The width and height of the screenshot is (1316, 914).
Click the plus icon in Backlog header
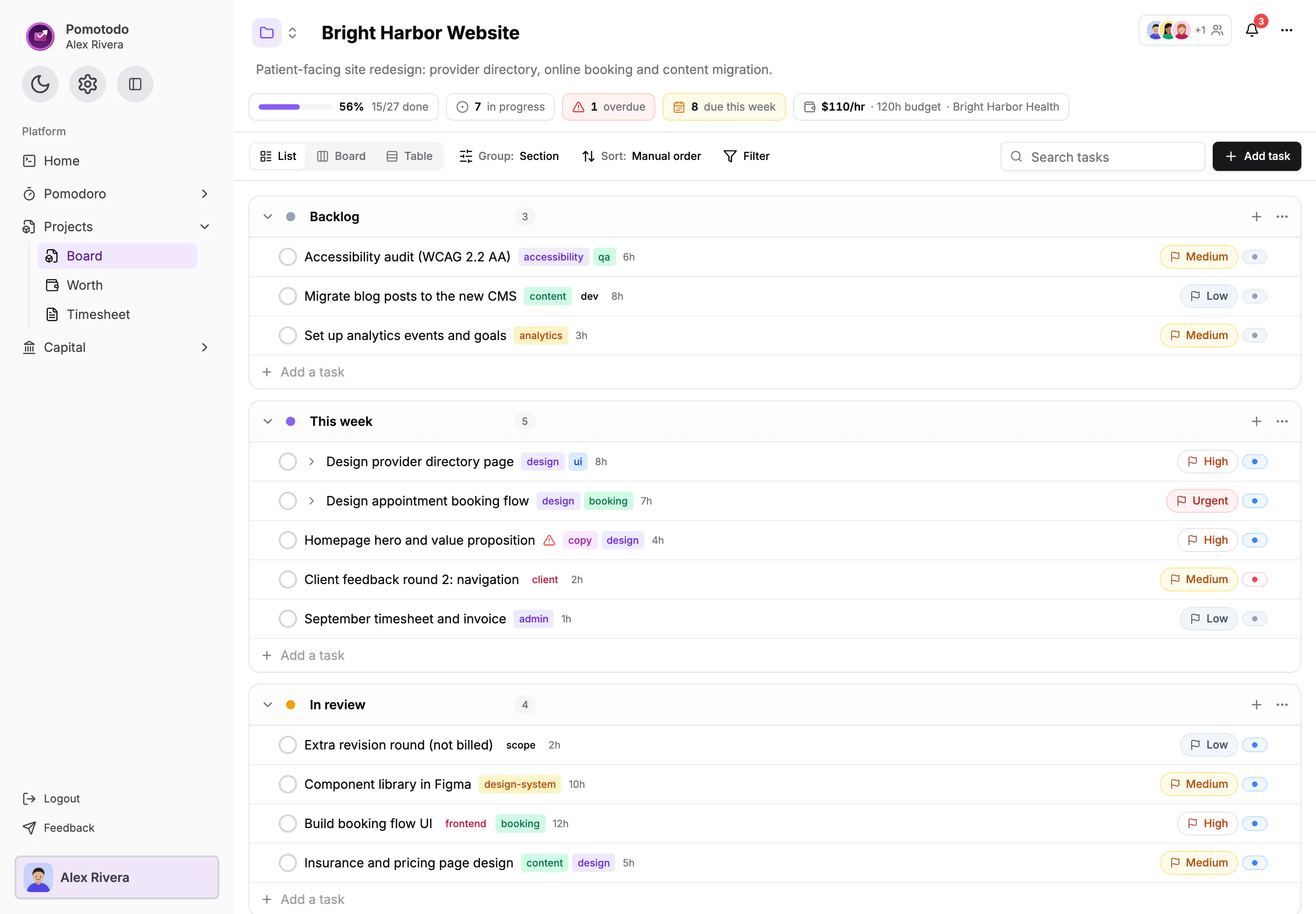coord(1257,217)
